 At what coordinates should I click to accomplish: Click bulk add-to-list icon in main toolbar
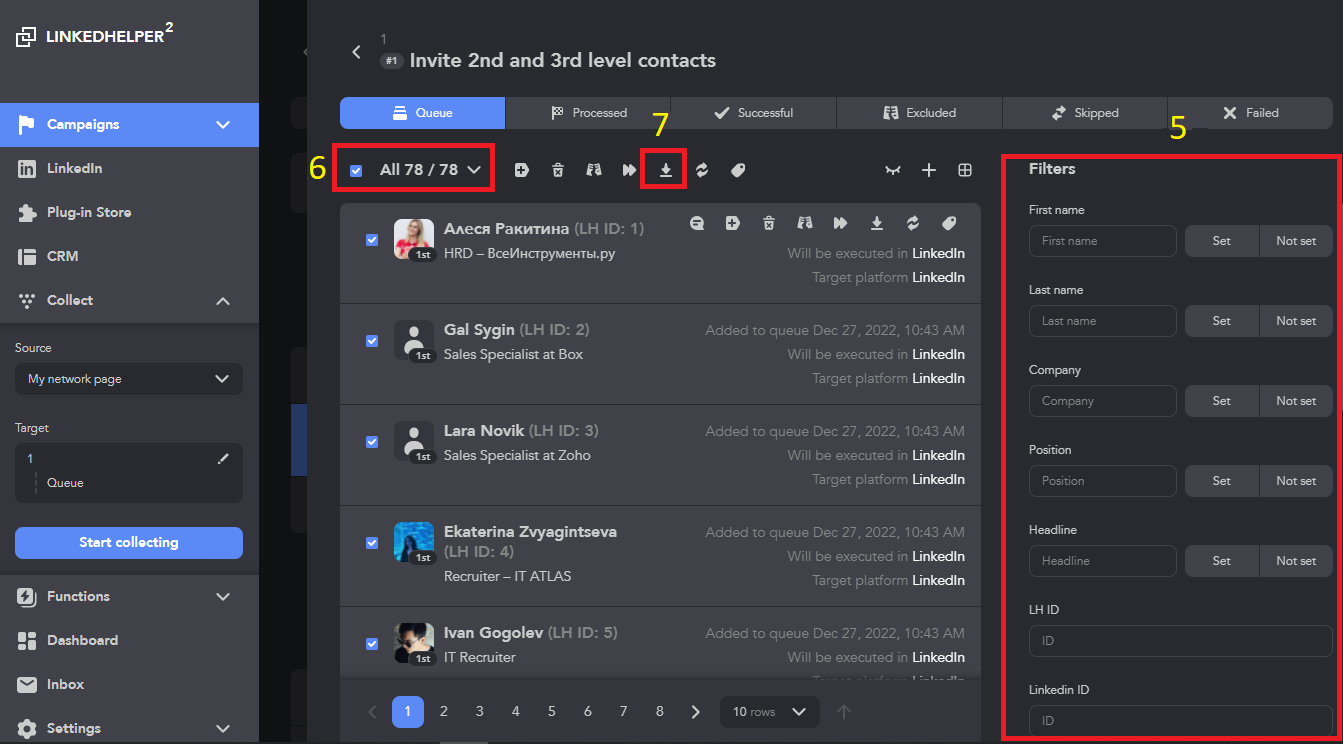[x=522, y=170]
